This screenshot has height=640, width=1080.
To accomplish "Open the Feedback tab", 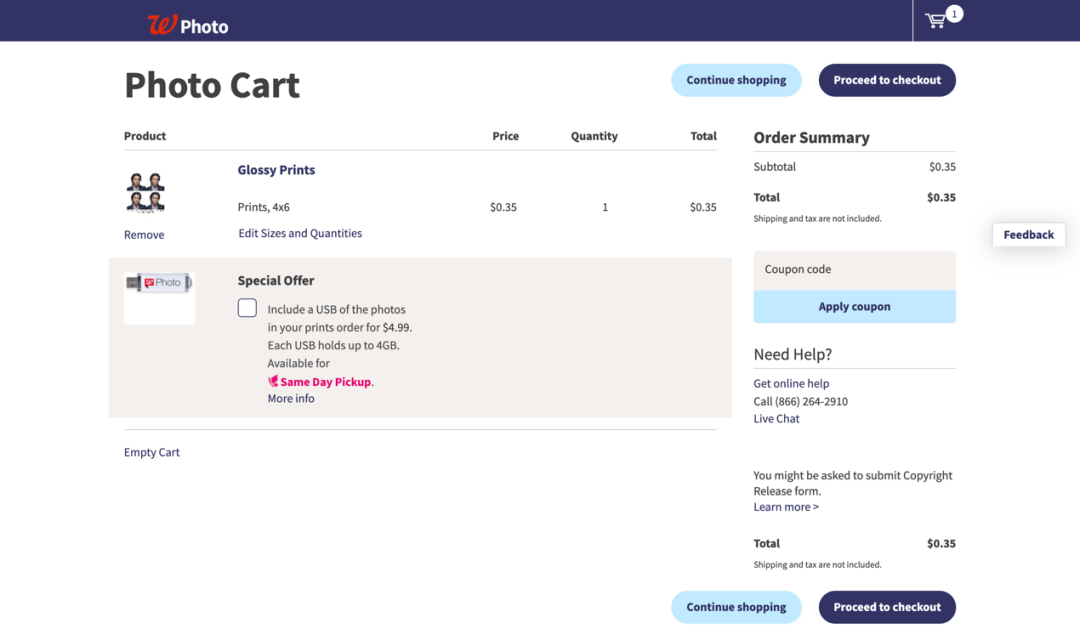I will (x=1028, y=235).
